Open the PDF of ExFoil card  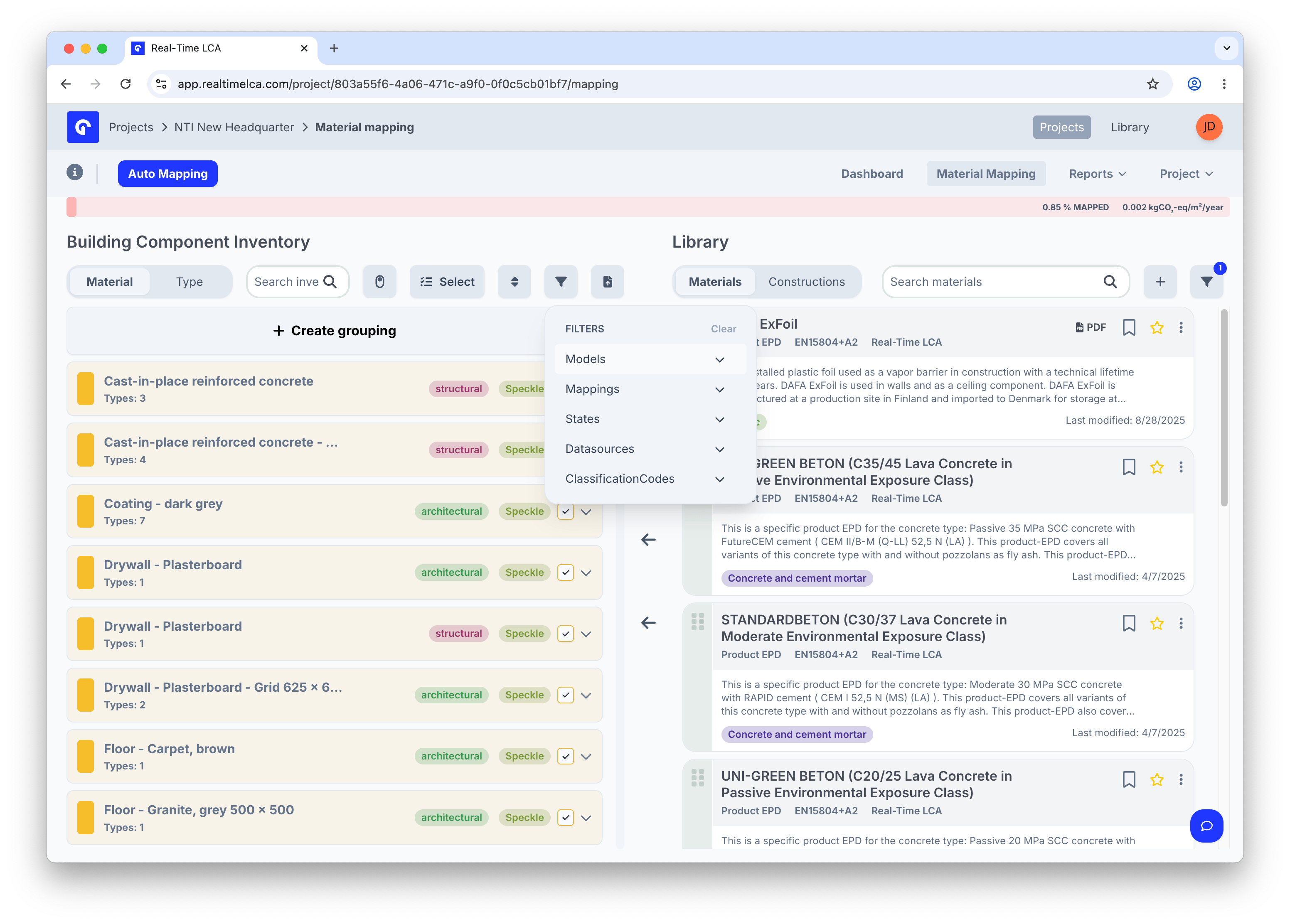tap(1091, 327)
